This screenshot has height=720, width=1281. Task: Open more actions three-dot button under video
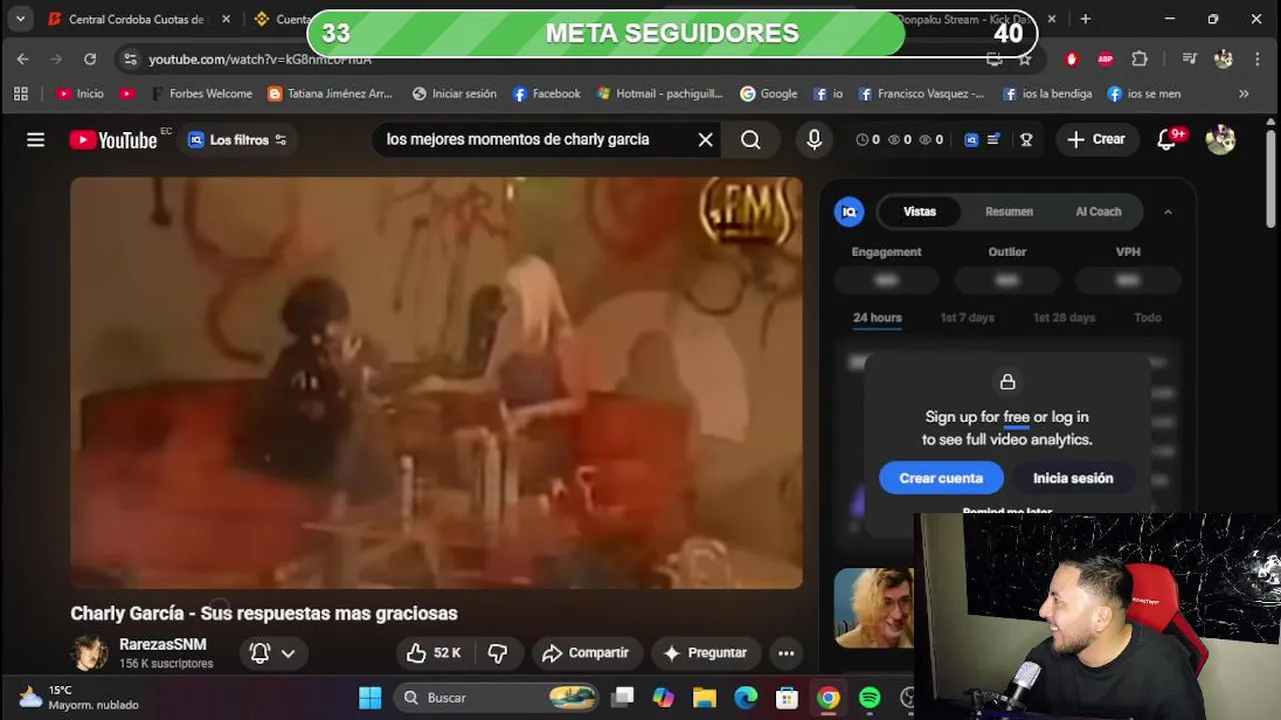coord(786,653)
